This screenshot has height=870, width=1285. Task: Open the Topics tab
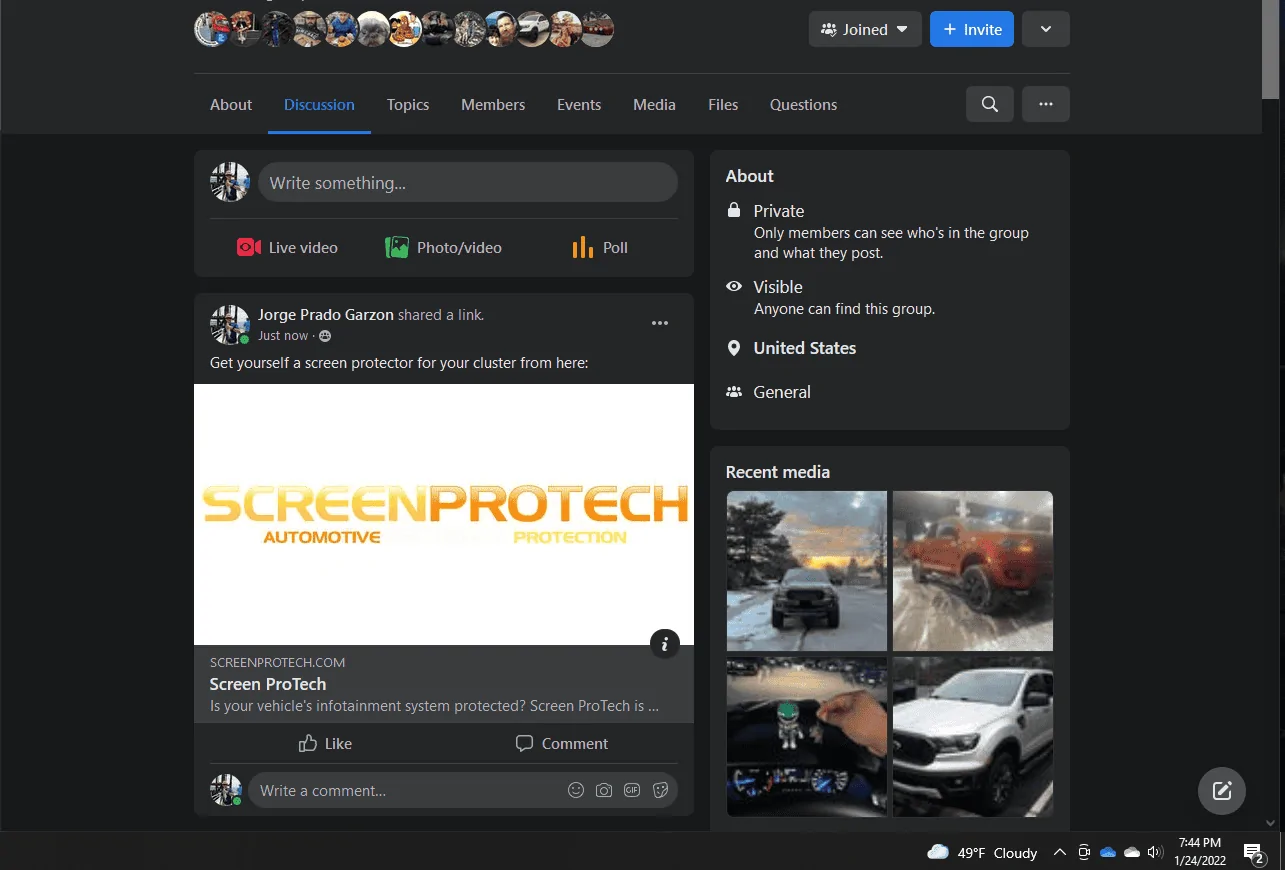click(x=408, y=104)
